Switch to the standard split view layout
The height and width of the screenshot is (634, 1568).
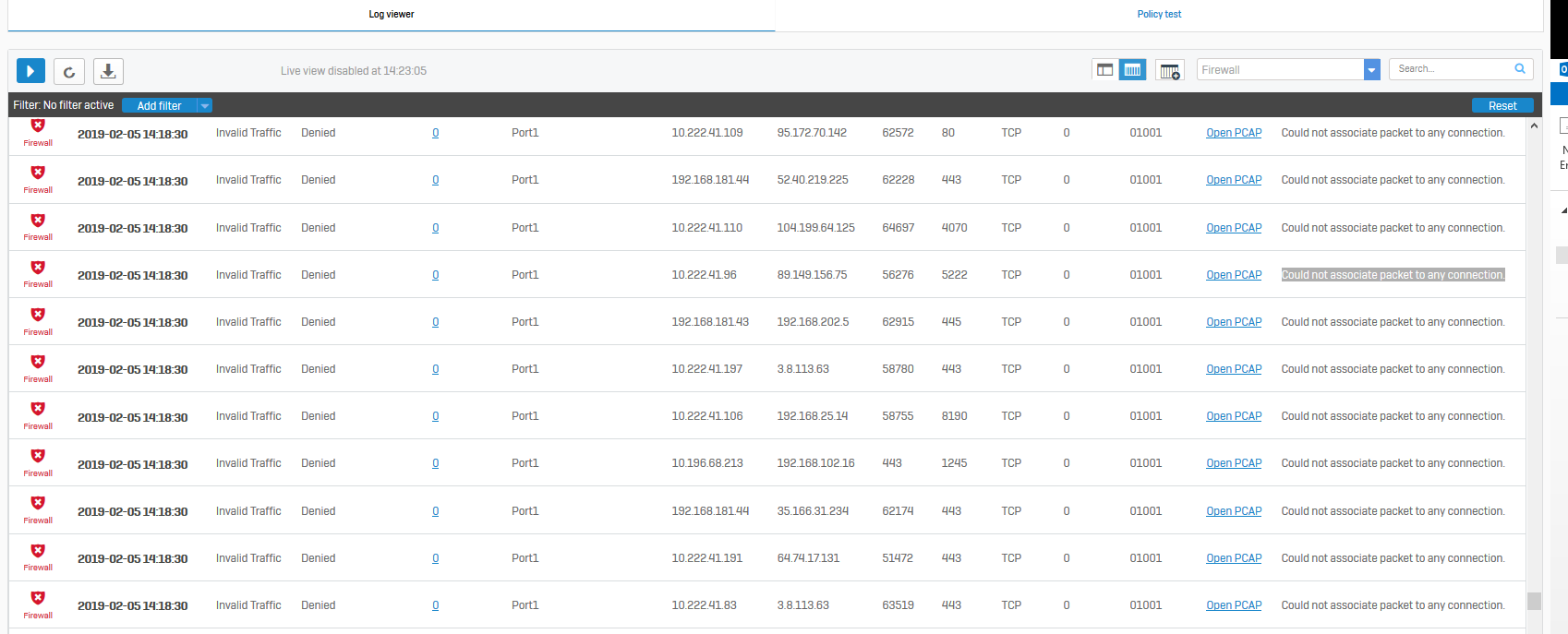tap(1104, 70)
